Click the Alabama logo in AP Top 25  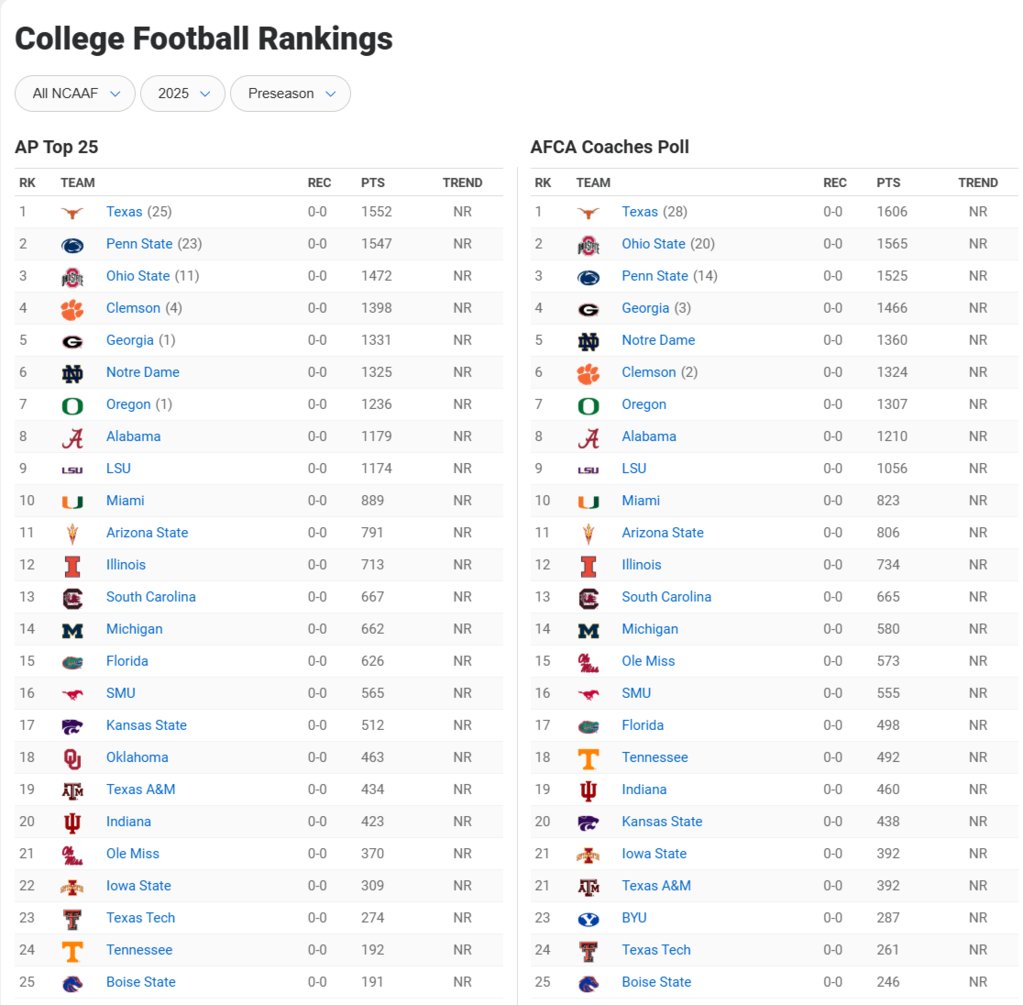point(72,438)
